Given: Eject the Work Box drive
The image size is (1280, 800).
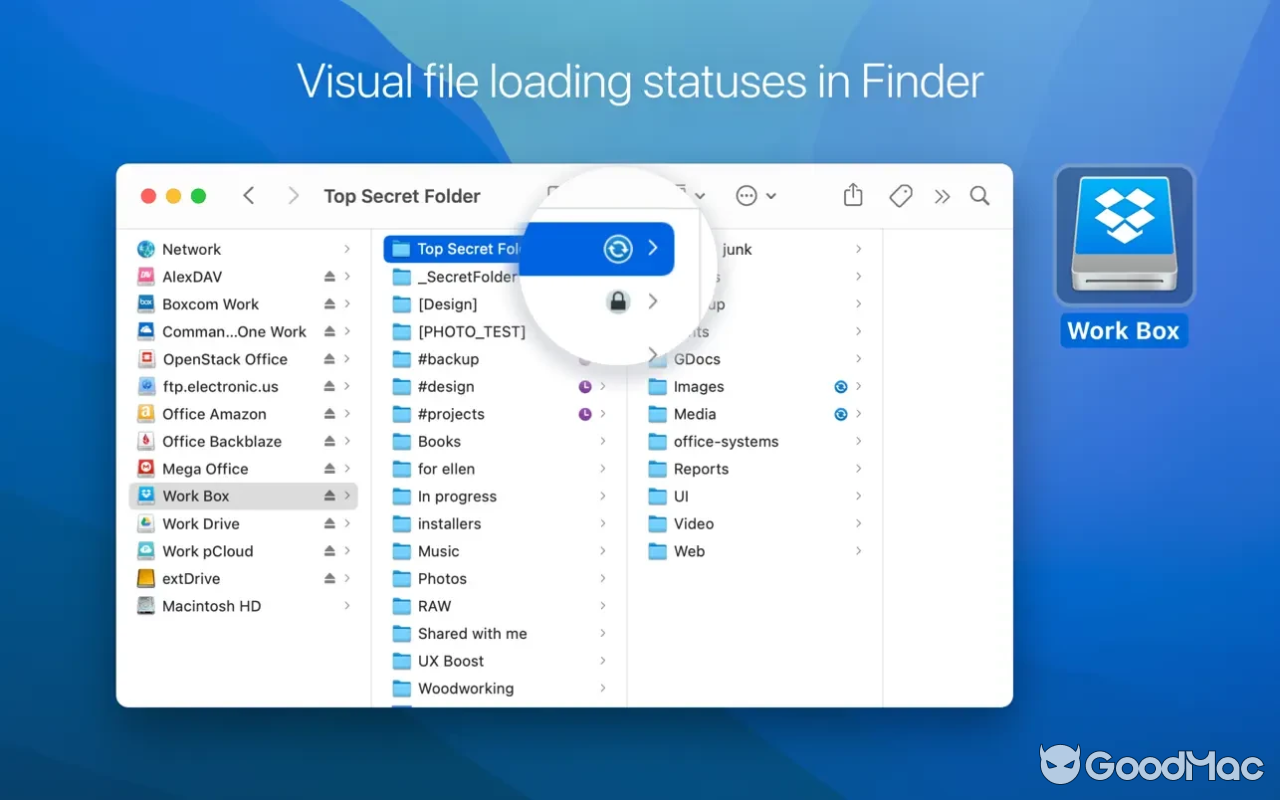Looking at the screenshot, I should pyautogui.click(x=328, y=495).
